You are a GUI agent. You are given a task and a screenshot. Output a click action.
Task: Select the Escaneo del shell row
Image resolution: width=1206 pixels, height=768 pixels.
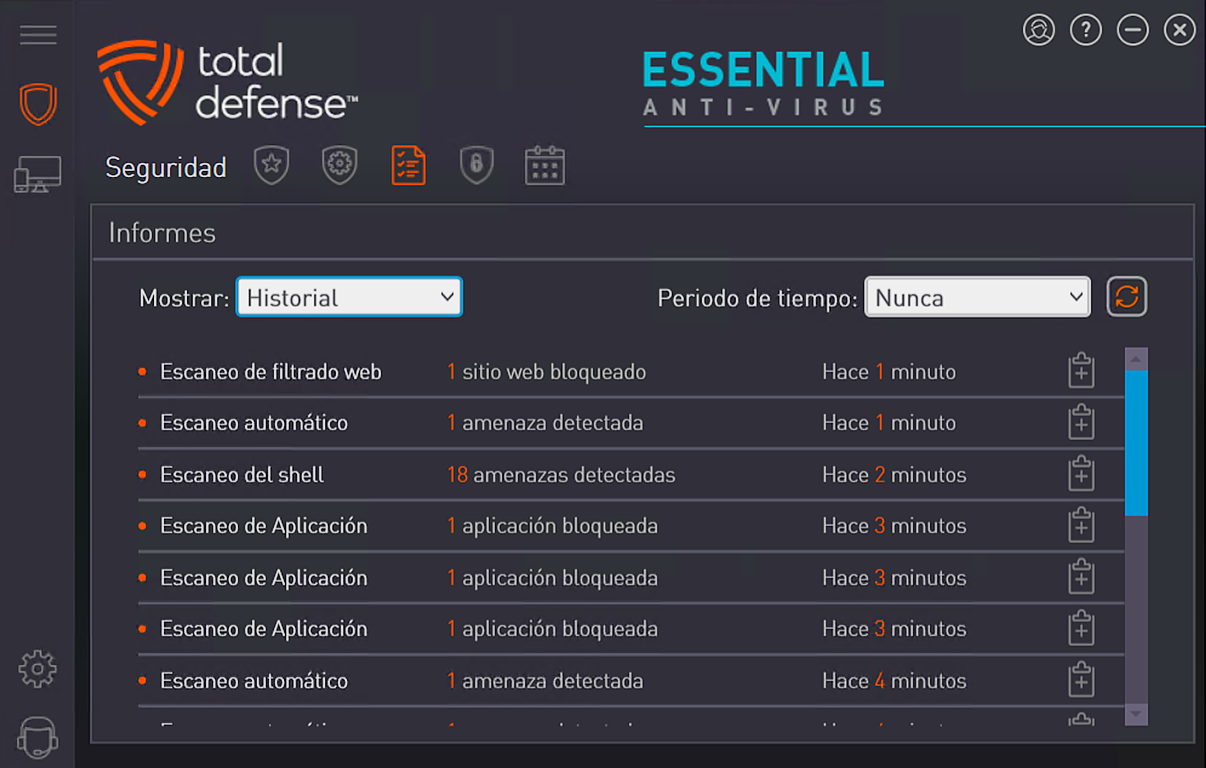click(630, 475)
